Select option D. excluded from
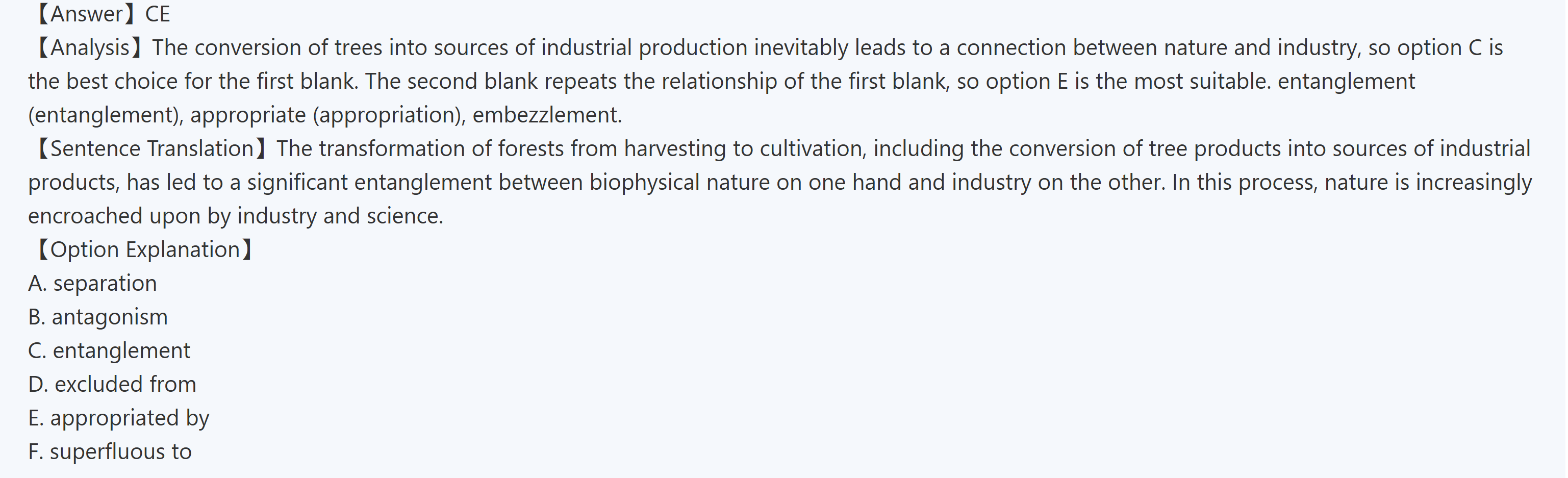This screenshot has height=478, width=1568. (112, 384)
